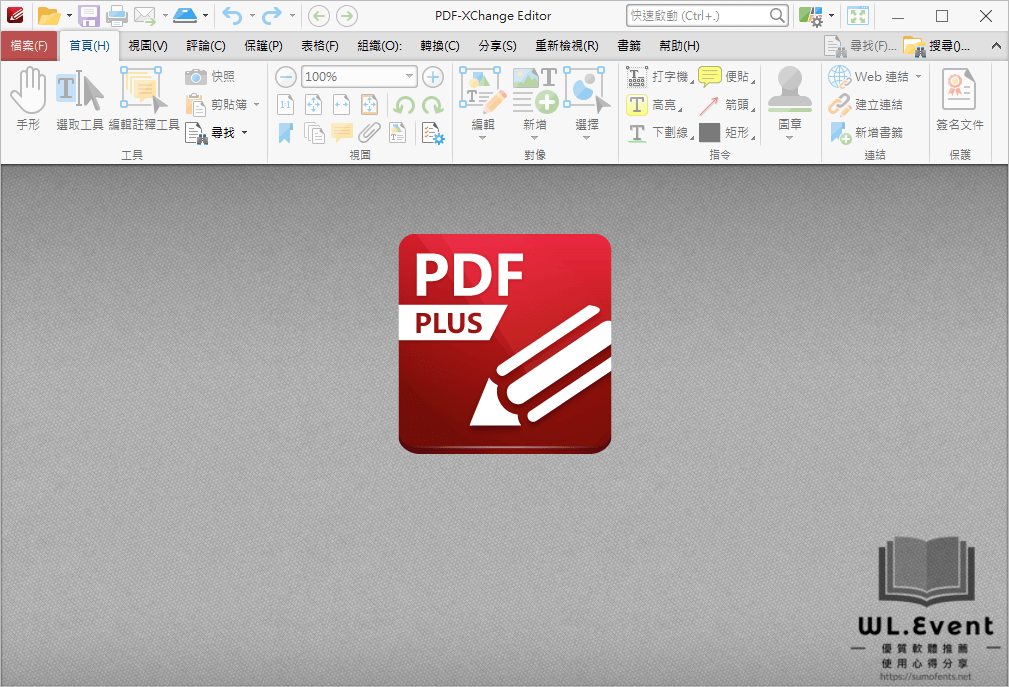
Task: Set view to actual size 1:1
Action: click(x=286, y=105)
